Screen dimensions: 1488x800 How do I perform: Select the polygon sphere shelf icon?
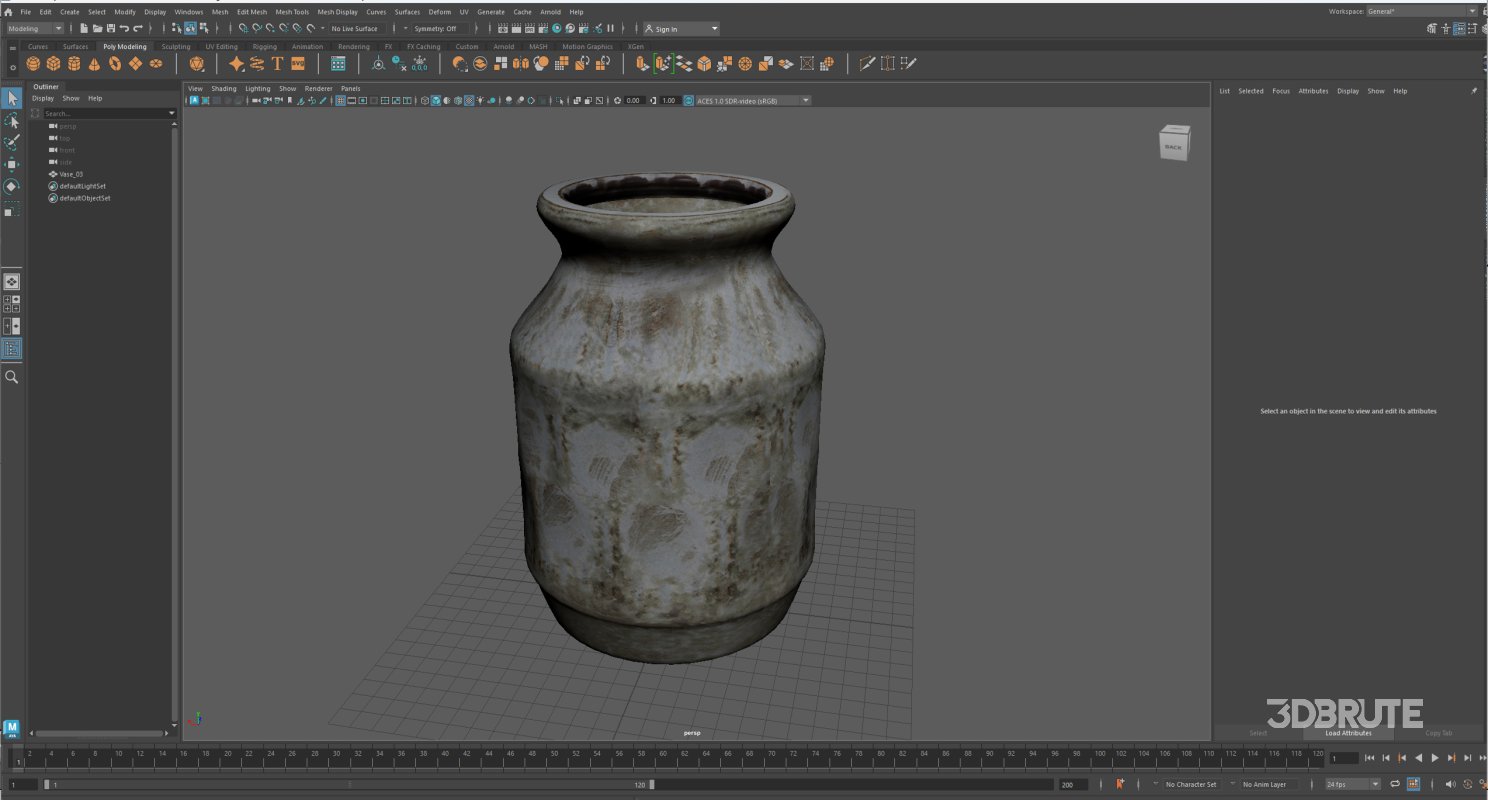pyautogui.click(x=32, y=63)
